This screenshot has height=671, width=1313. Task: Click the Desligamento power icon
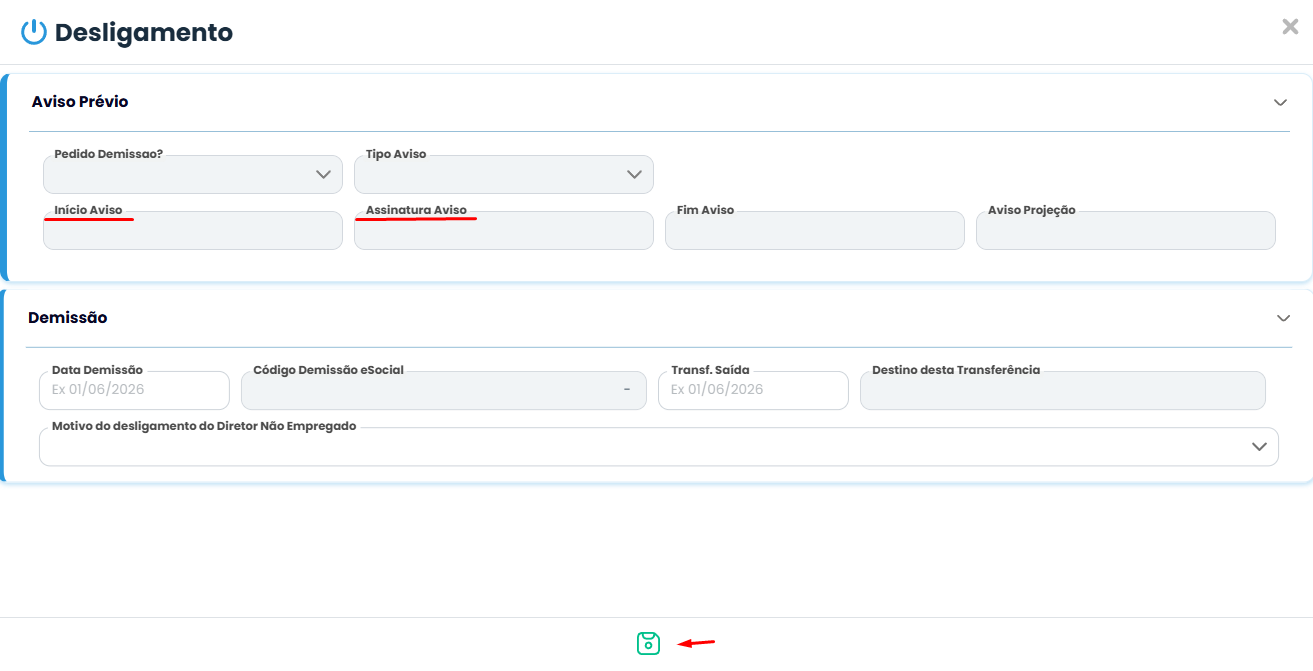click(x=34, y=32)
